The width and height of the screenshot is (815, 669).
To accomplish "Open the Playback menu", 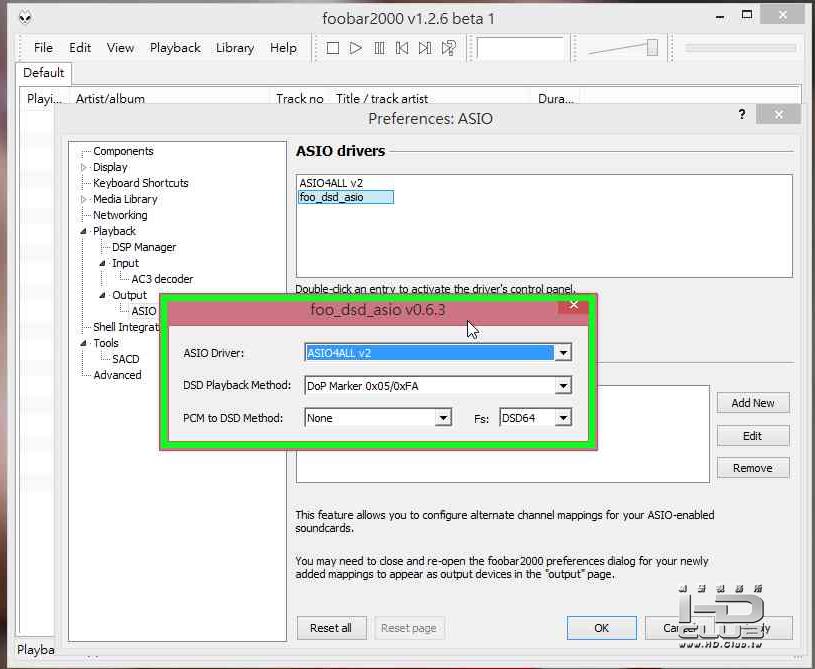I will pos(175,48).
